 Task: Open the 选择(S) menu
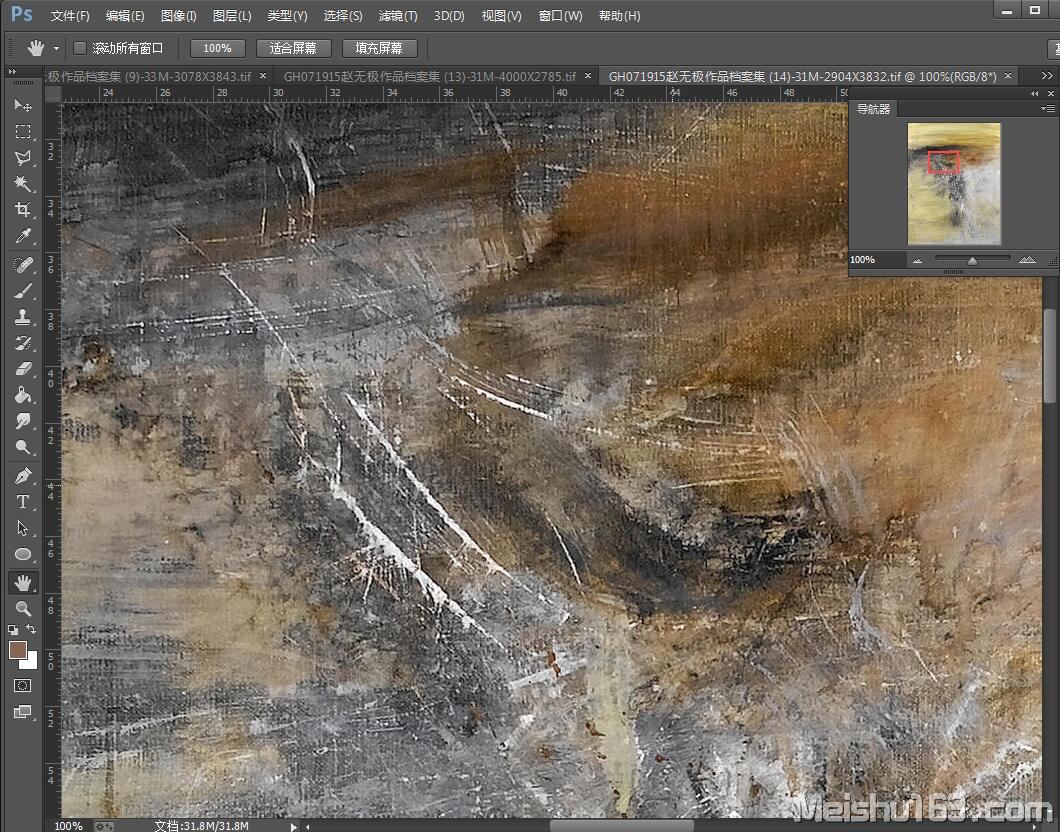point(343,16)
